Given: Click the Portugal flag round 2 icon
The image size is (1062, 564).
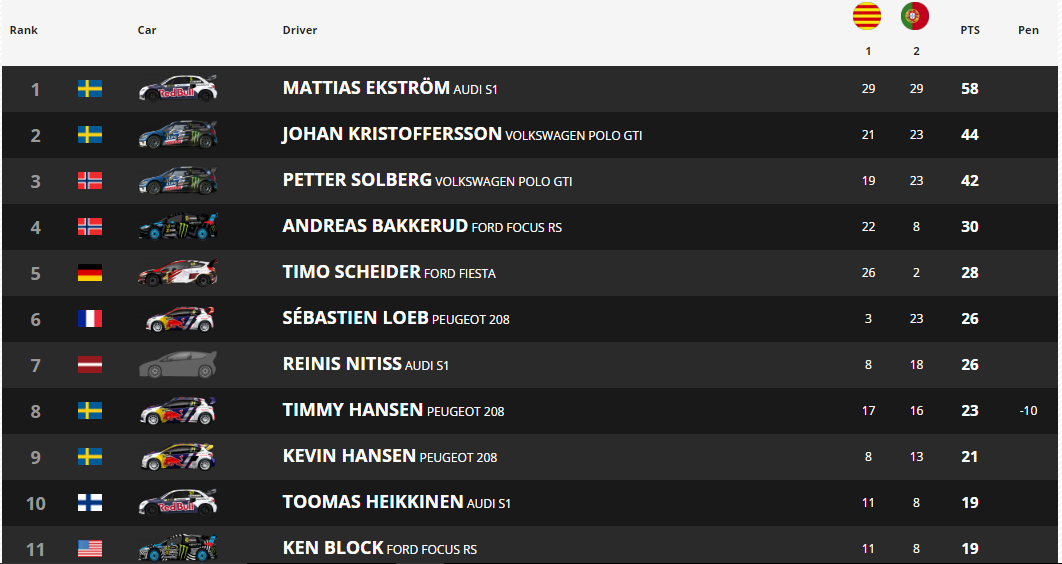Looking at the screenshot, I should click(914, 16).
